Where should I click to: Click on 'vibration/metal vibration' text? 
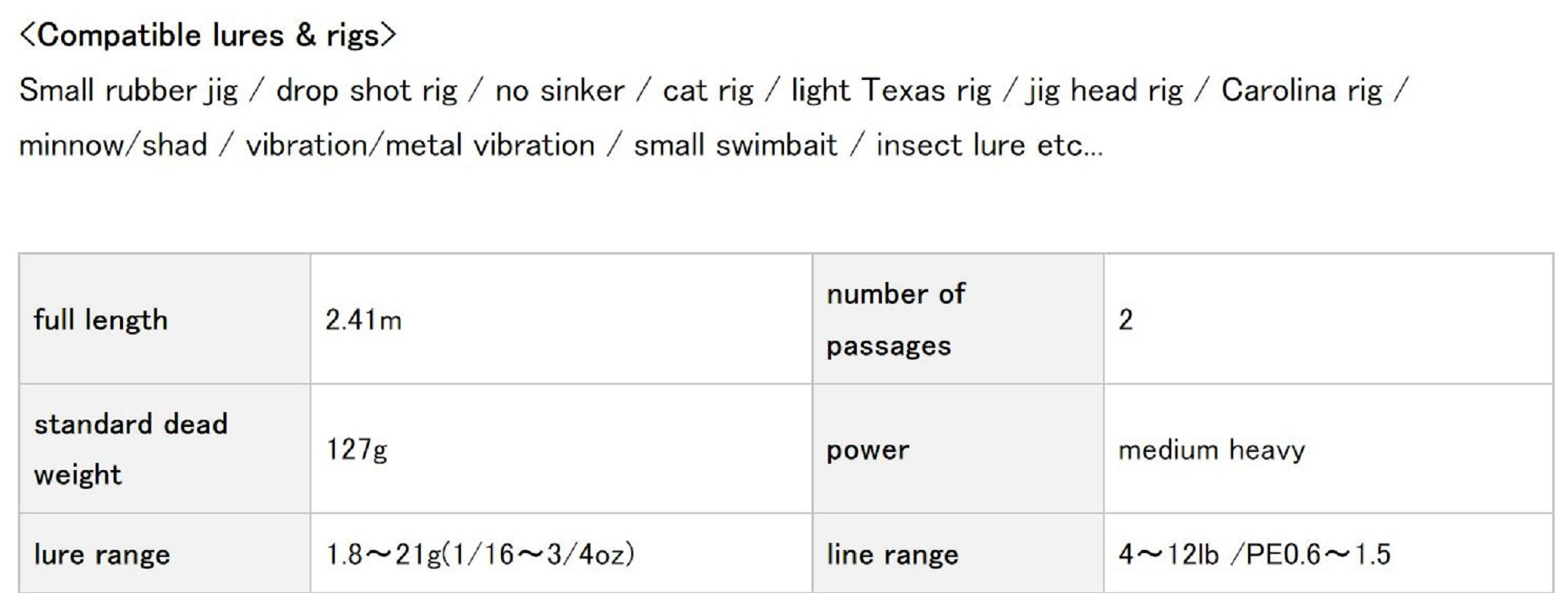420,146
